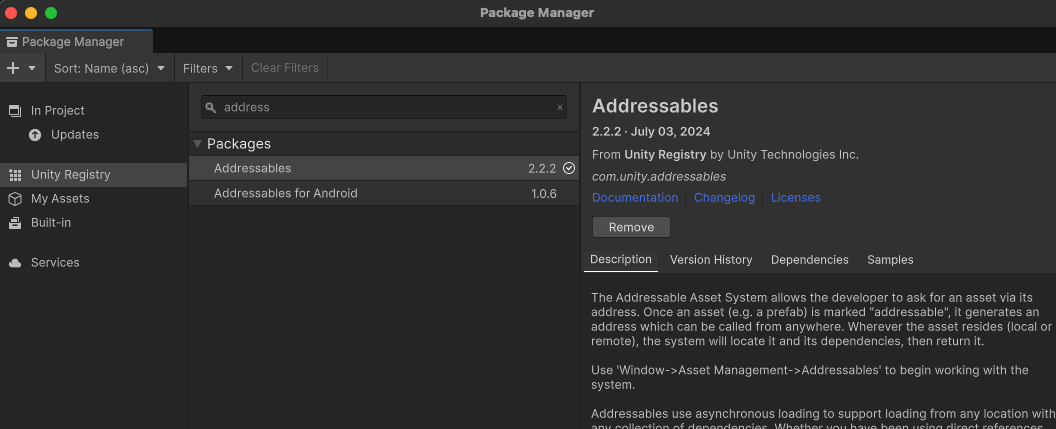
Task: Click the Services cloud icon
Action: click(x=15, y=263)
